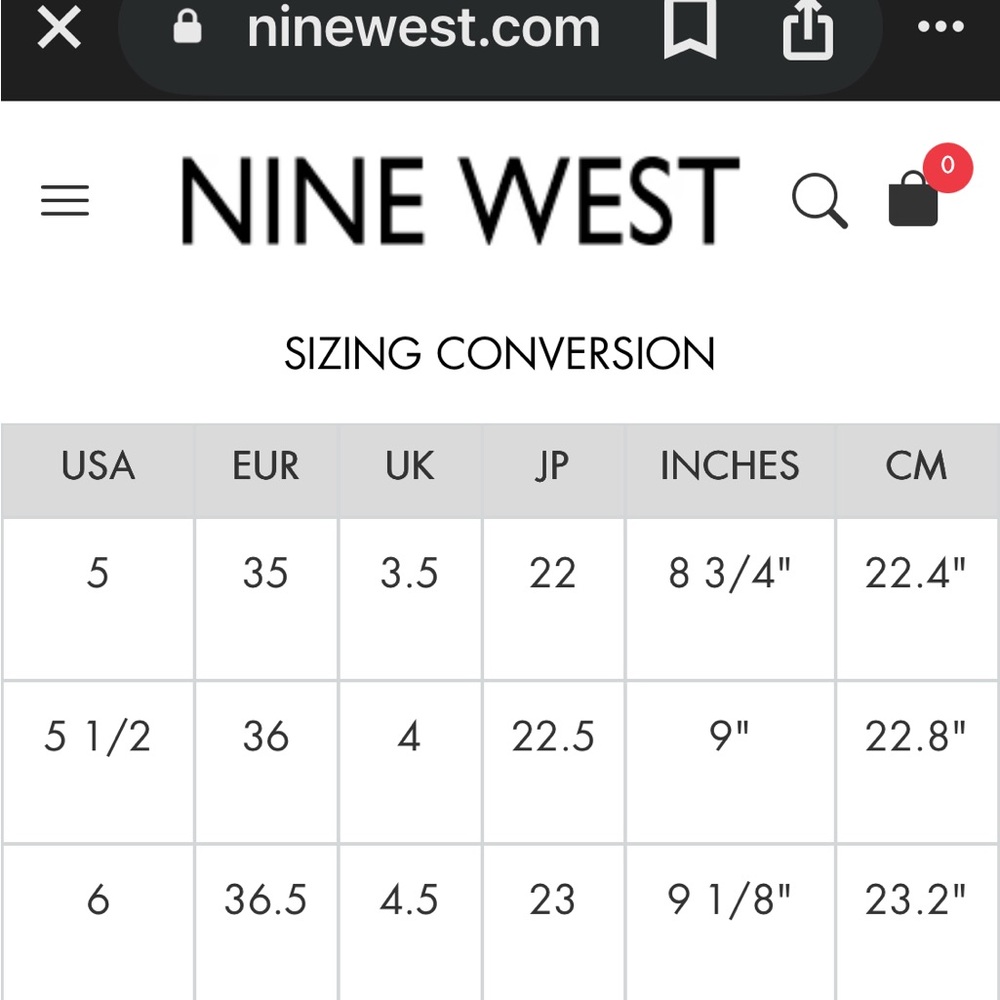Viewport: 1000px width, 1000px height.
Task: Select the INCHES column header
Action: (730, 471)
